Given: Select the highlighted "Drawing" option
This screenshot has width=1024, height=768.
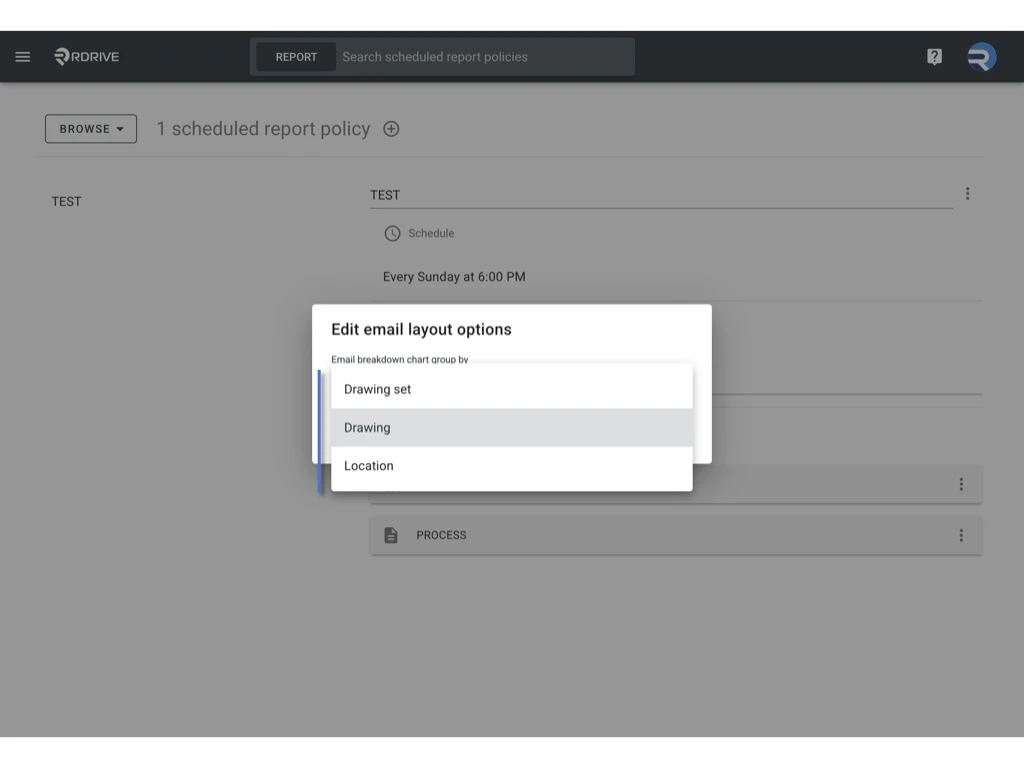Looking at the screenshot, I should (x=366, y=427).
